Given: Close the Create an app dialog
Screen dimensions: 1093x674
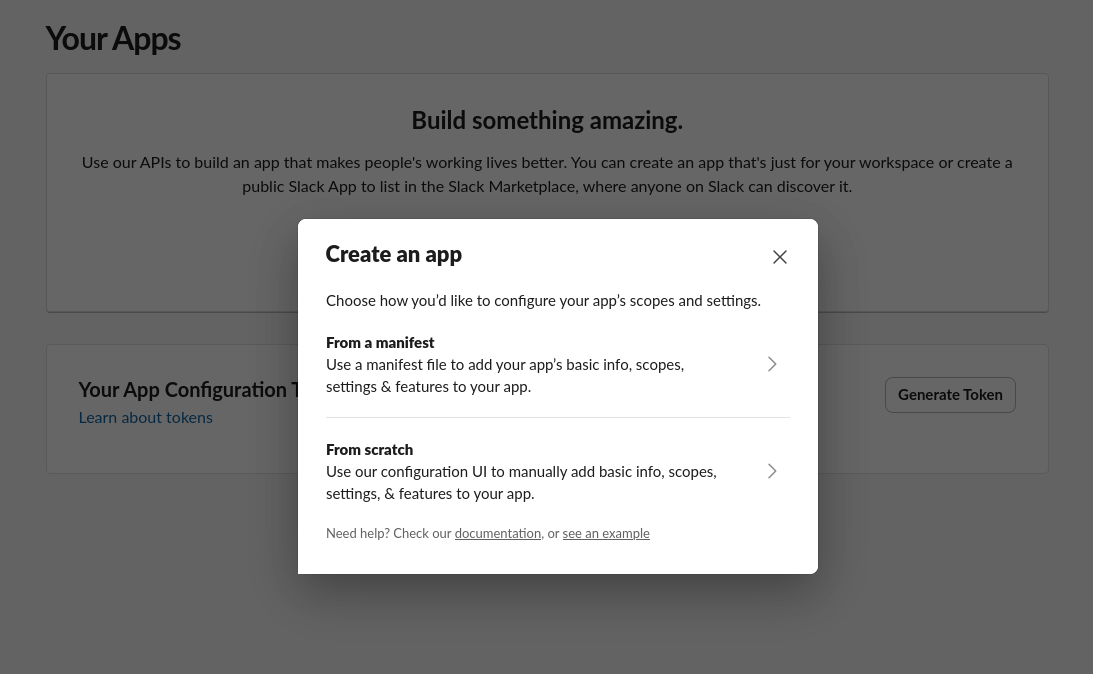Looking at the screenshot, I should 779,257.
